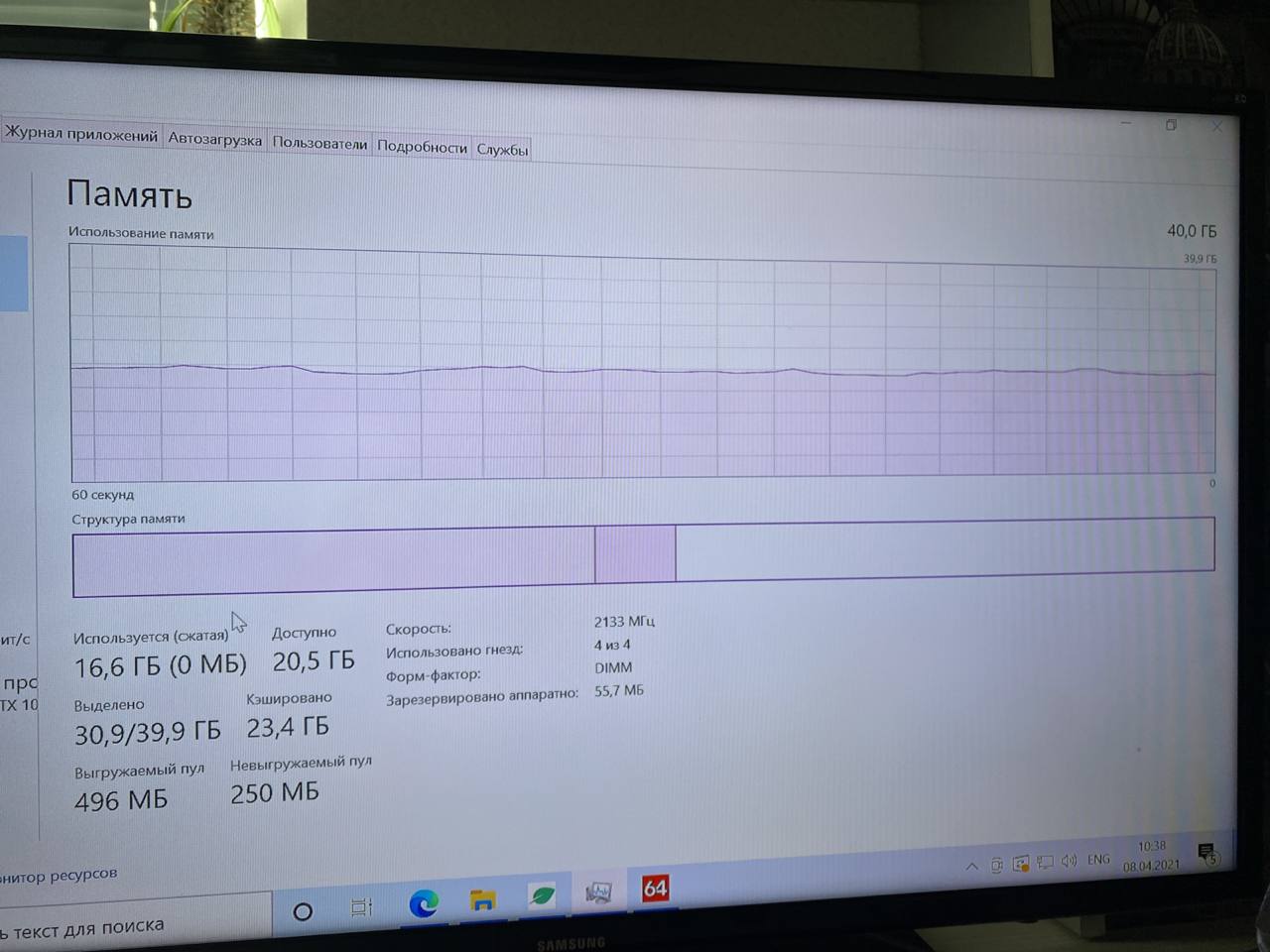Viewport: 1270px width, 952px height.
Task: Minimize the Task Manager window
Action: [1126, 124]
